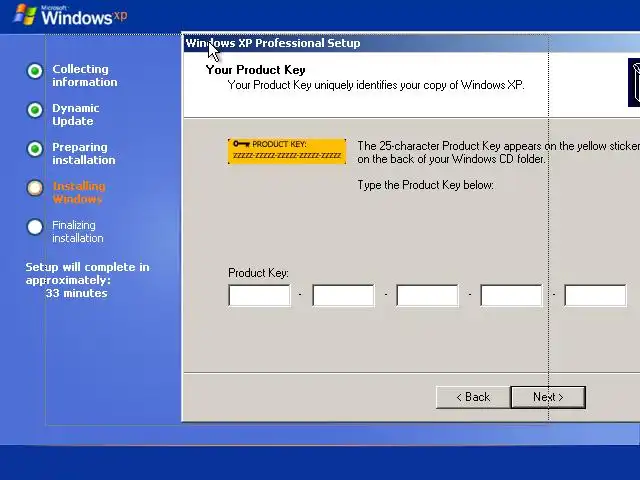Click the green Collecting information step indicator
Screen dimensions: 640x480
(35, 71)
